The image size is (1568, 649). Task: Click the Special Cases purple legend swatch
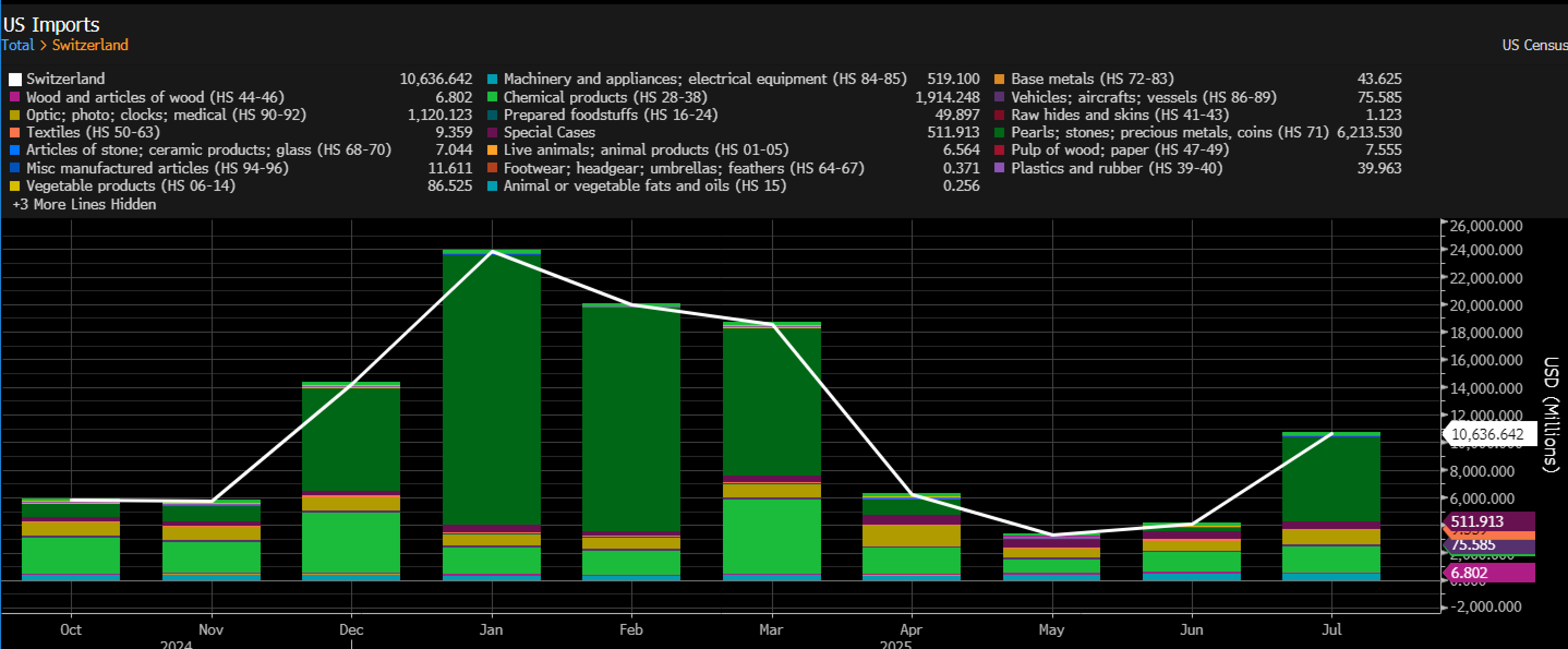pyautogui.click(x=492, y=132)
